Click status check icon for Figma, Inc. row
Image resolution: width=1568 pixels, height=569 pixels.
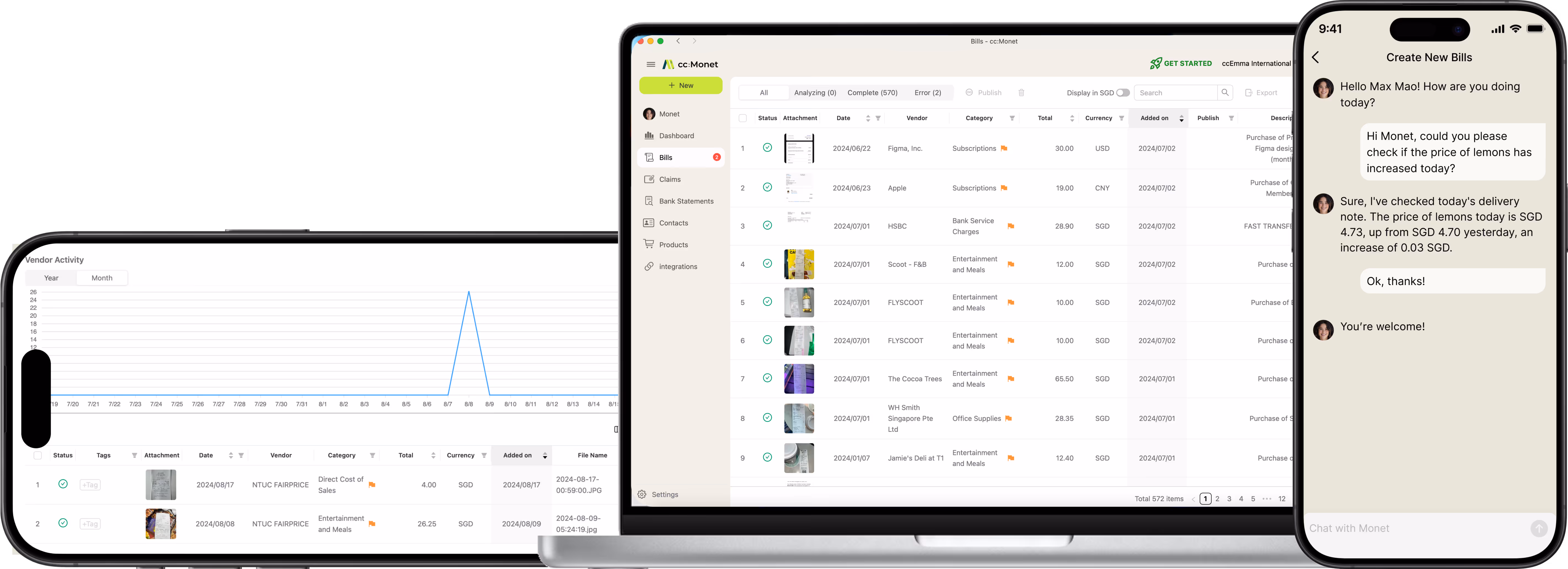point(767,148)
